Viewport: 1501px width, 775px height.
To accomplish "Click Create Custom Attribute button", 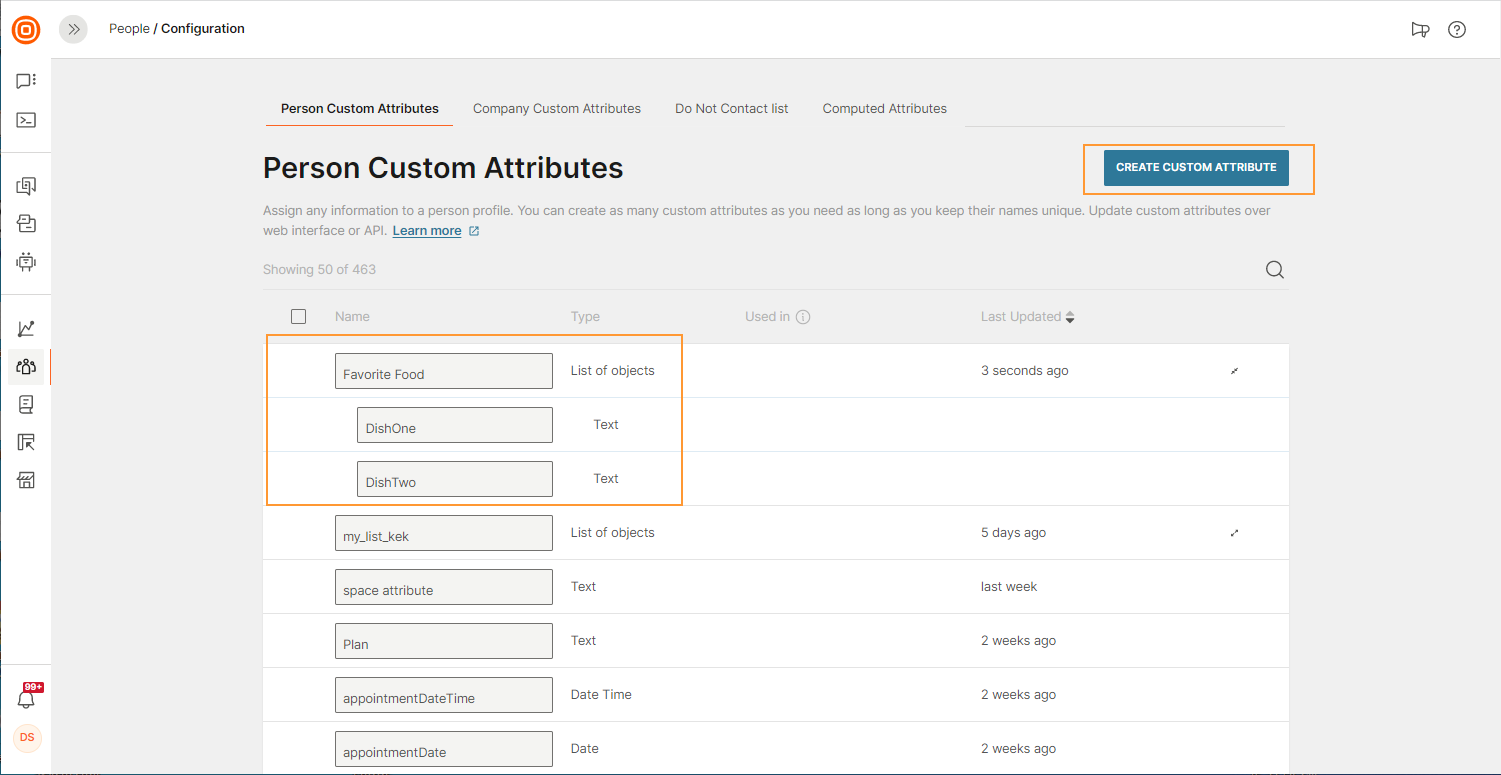I will pyautogui.click(x=1196, y=168).
